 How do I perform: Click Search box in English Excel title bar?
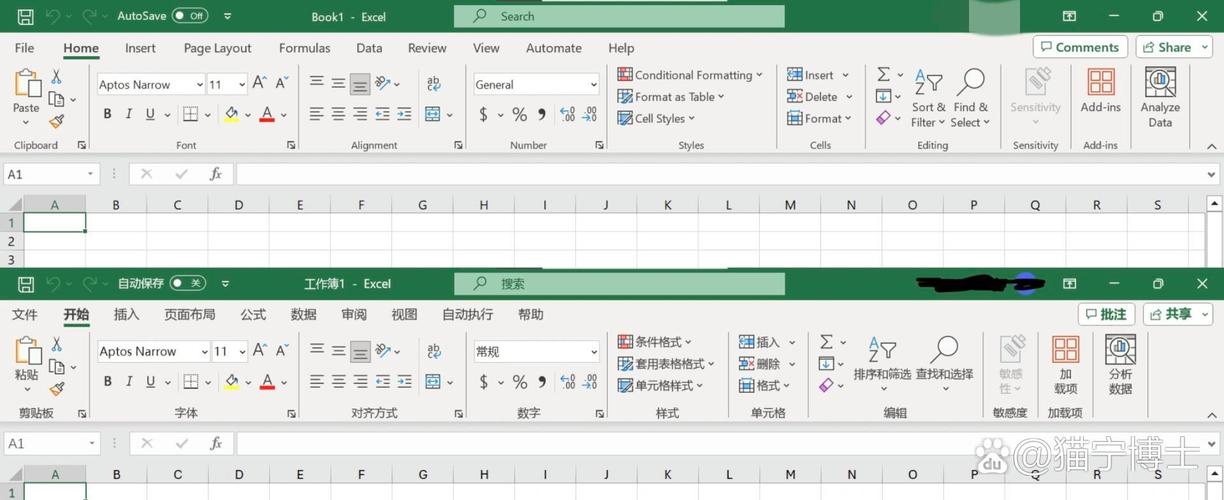click(x=619, y=16)
